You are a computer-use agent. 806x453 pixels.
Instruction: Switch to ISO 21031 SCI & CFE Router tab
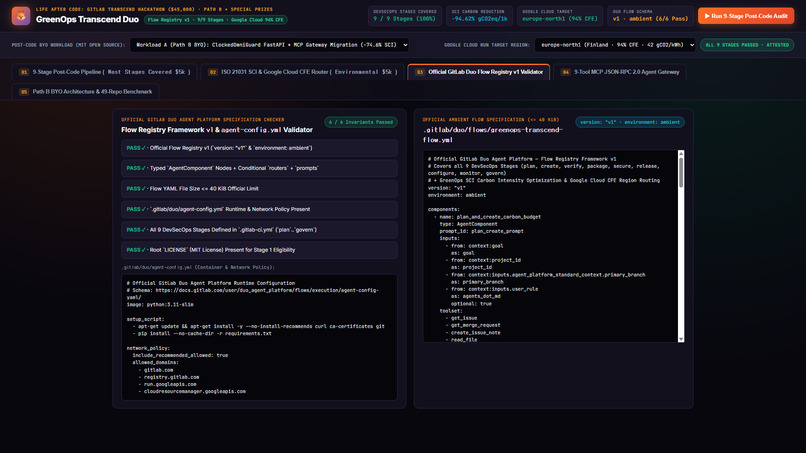pos(303,72)
